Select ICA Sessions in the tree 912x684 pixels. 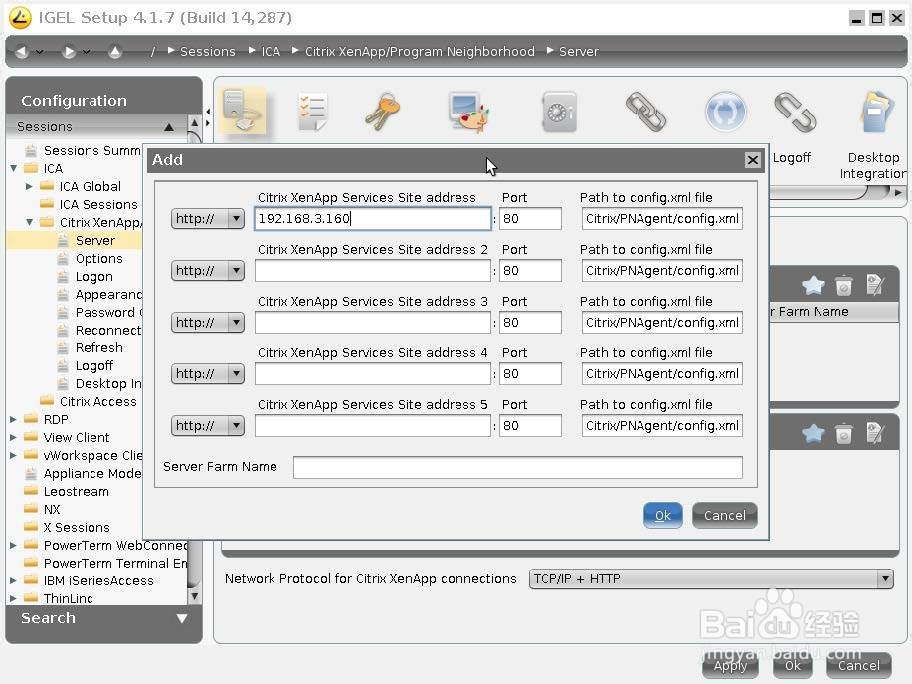(98, 205)
